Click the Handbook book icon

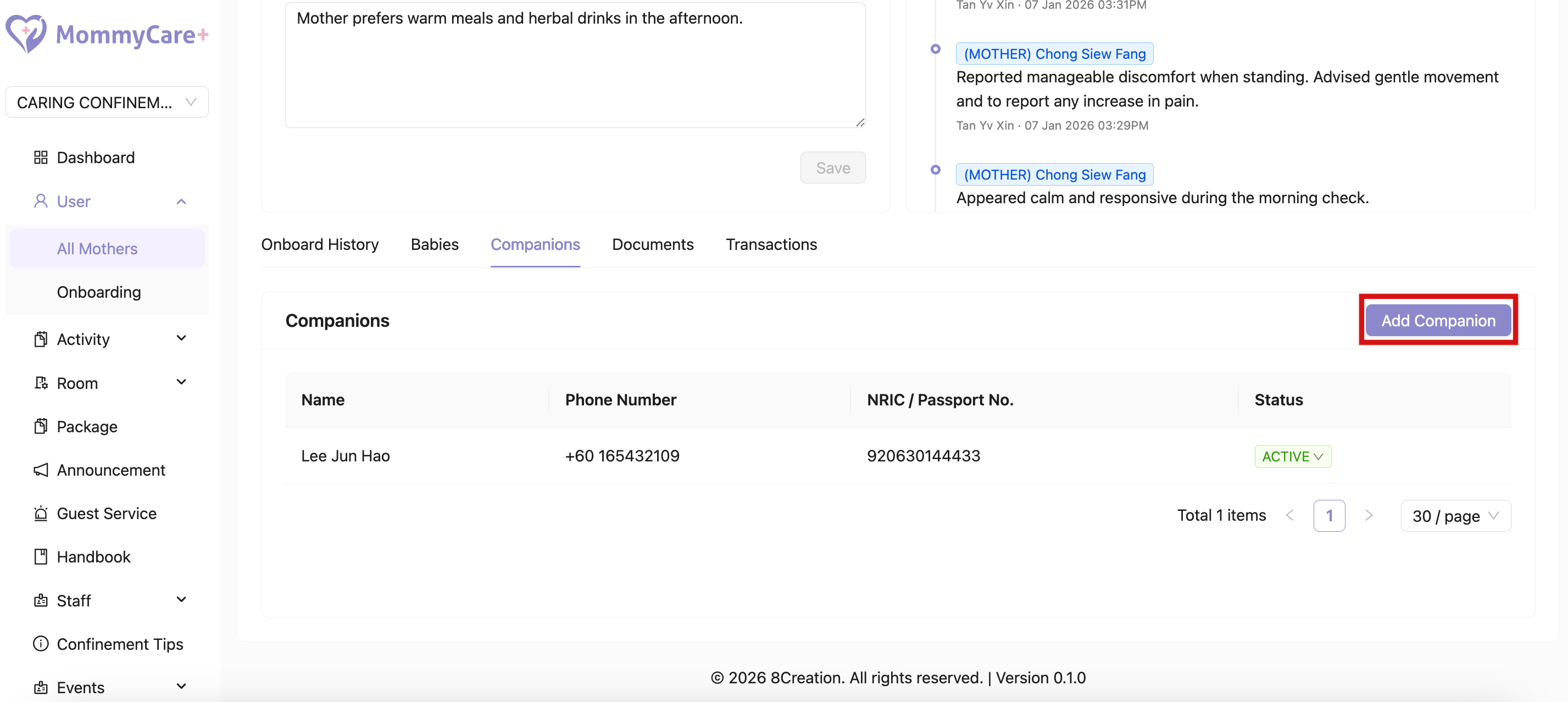(x=41, y=556)
